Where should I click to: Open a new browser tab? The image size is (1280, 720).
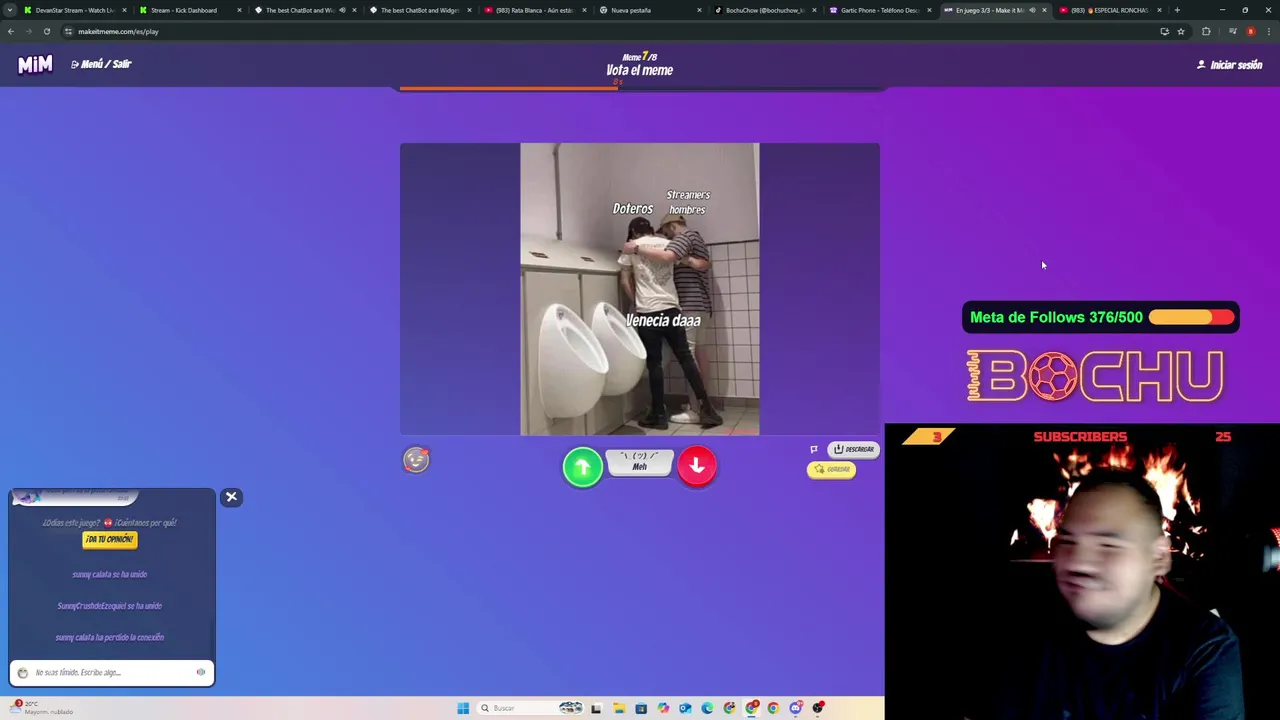point(1177,10)
